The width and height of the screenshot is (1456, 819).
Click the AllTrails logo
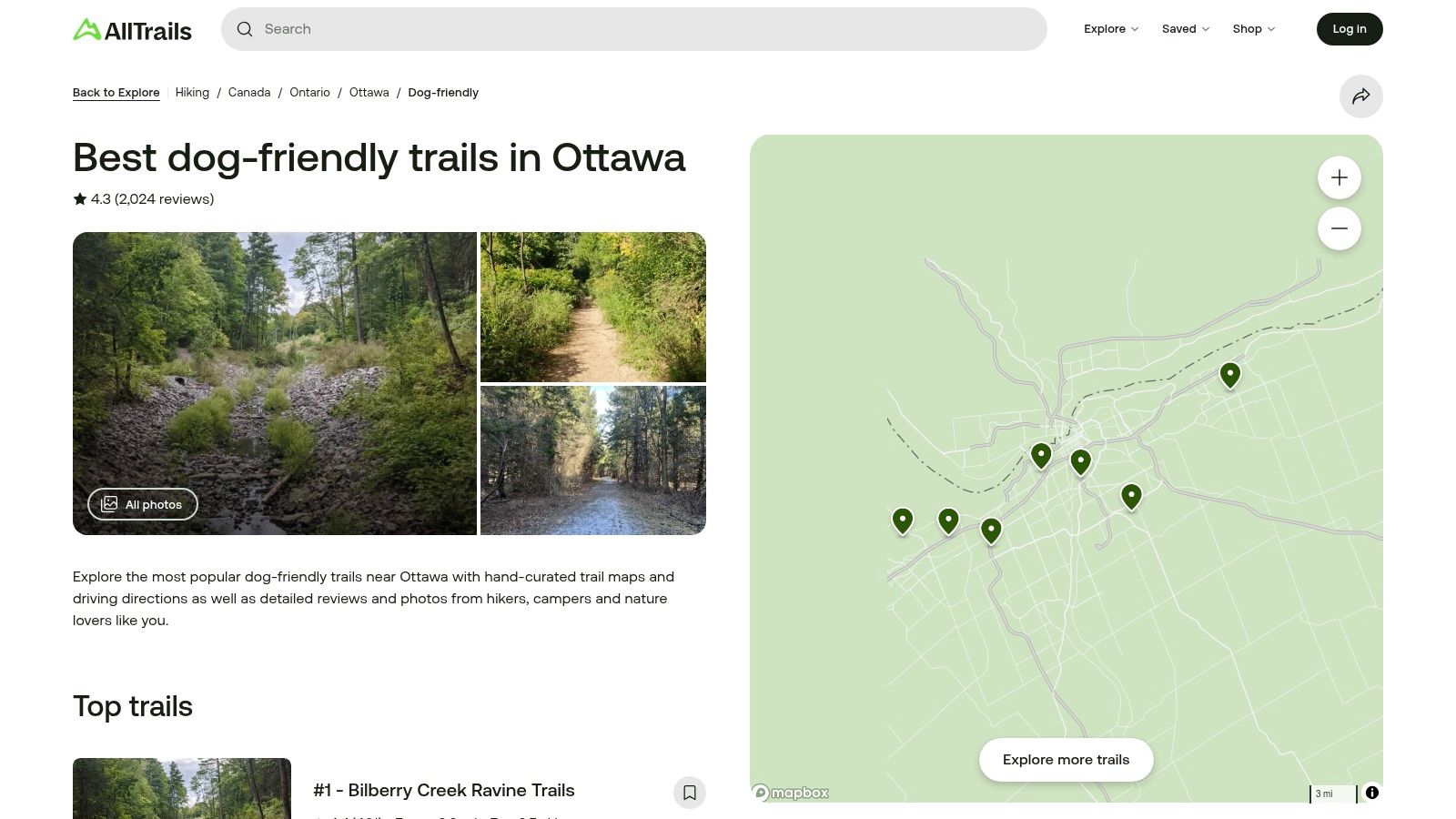(132, 29)
